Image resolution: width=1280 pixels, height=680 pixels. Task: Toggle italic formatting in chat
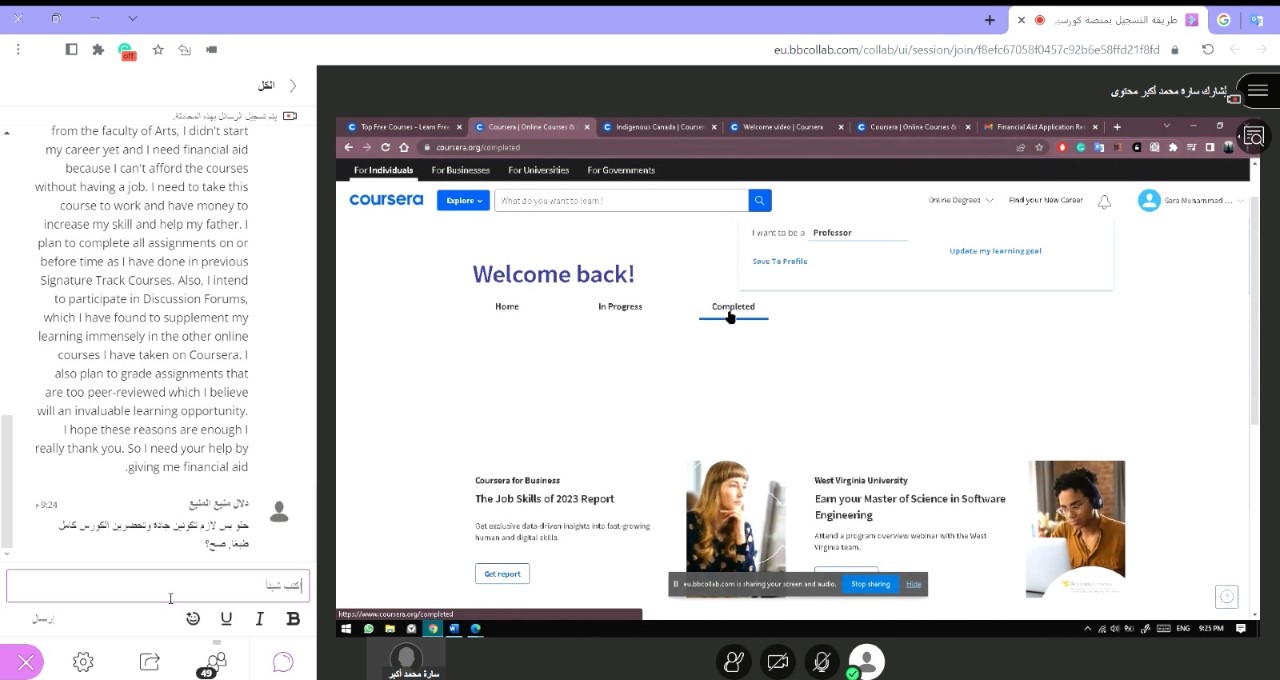point(260,619)
